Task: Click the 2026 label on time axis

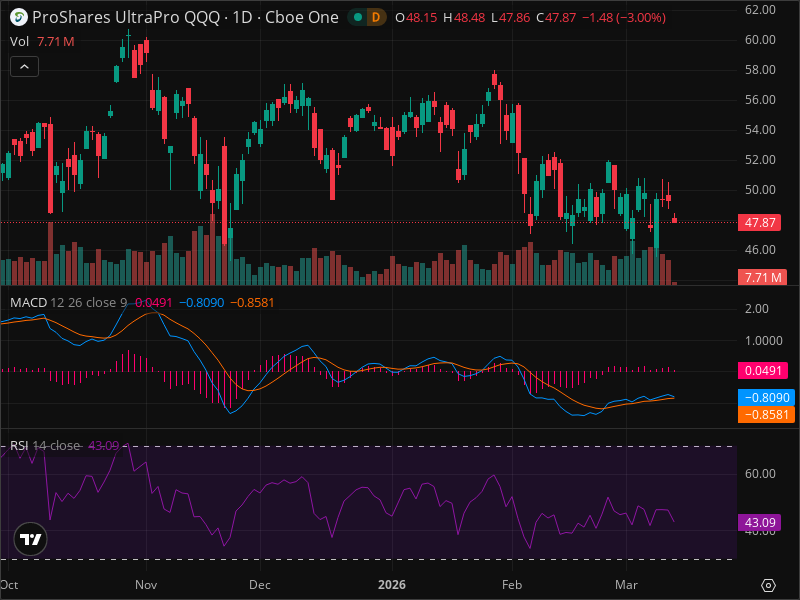Action: [392, 585]
